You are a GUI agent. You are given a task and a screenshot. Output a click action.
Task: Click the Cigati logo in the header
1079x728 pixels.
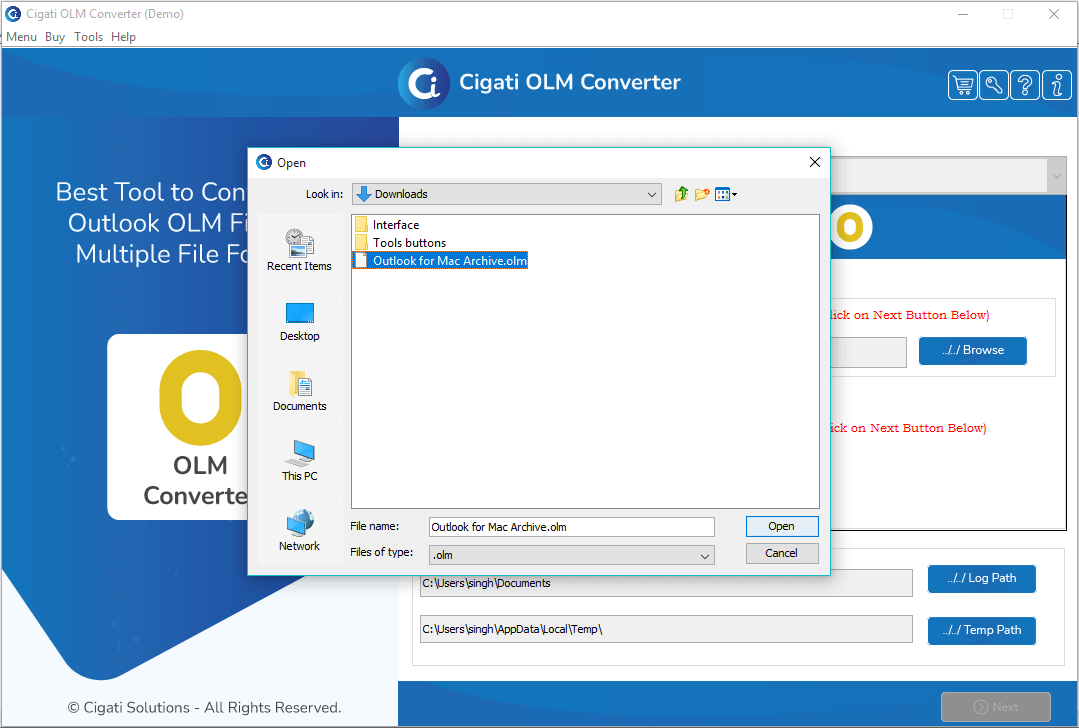(x=424, y=83)
